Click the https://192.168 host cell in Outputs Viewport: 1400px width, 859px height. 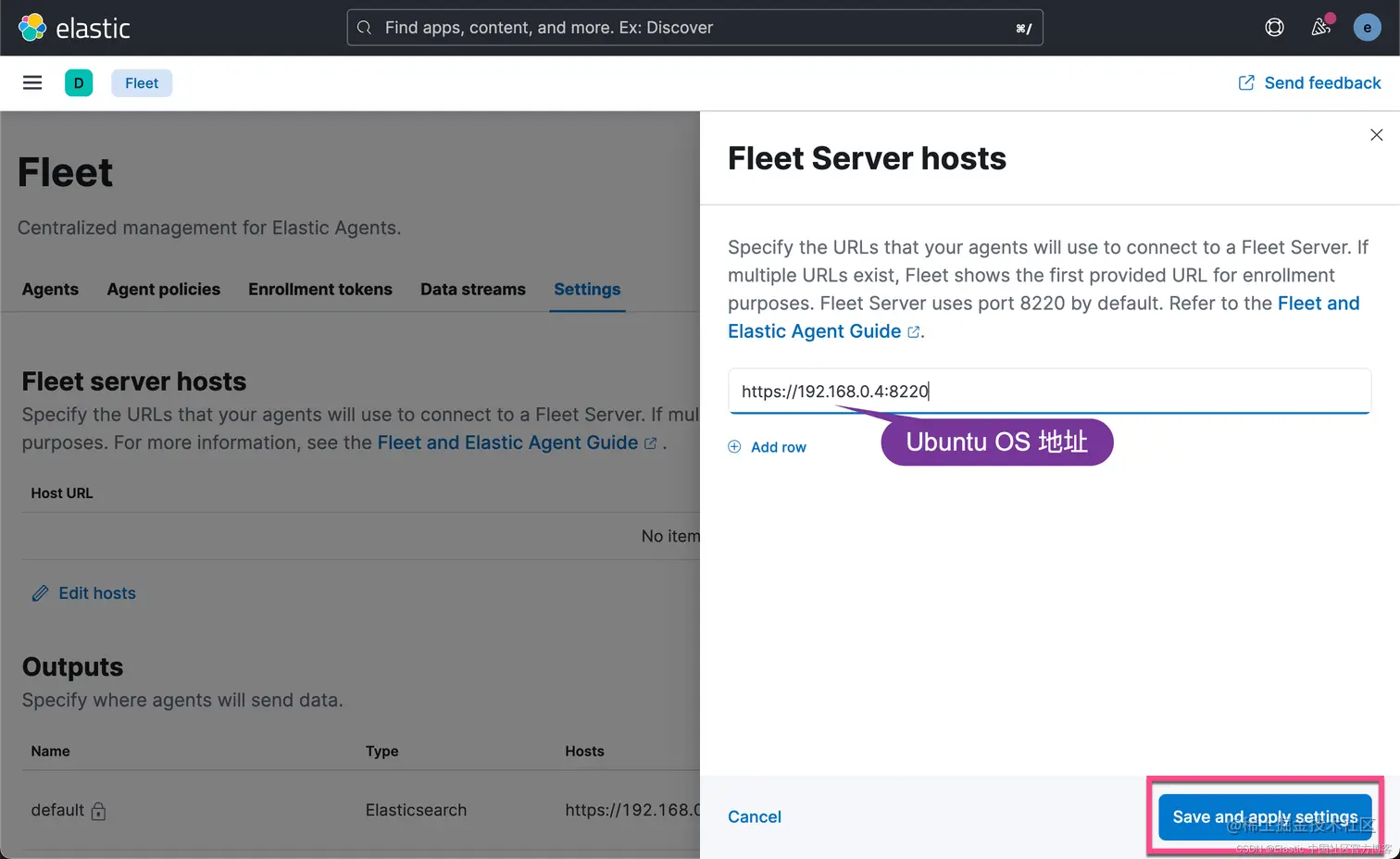click(x=632, y=811)
